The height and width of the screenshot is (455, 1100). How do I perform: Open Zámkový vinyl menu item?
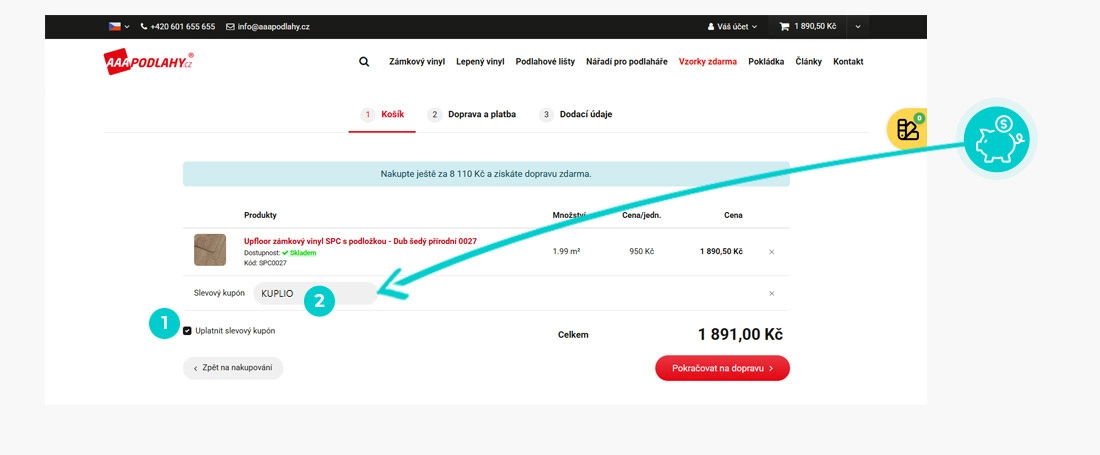pos(417,62)
